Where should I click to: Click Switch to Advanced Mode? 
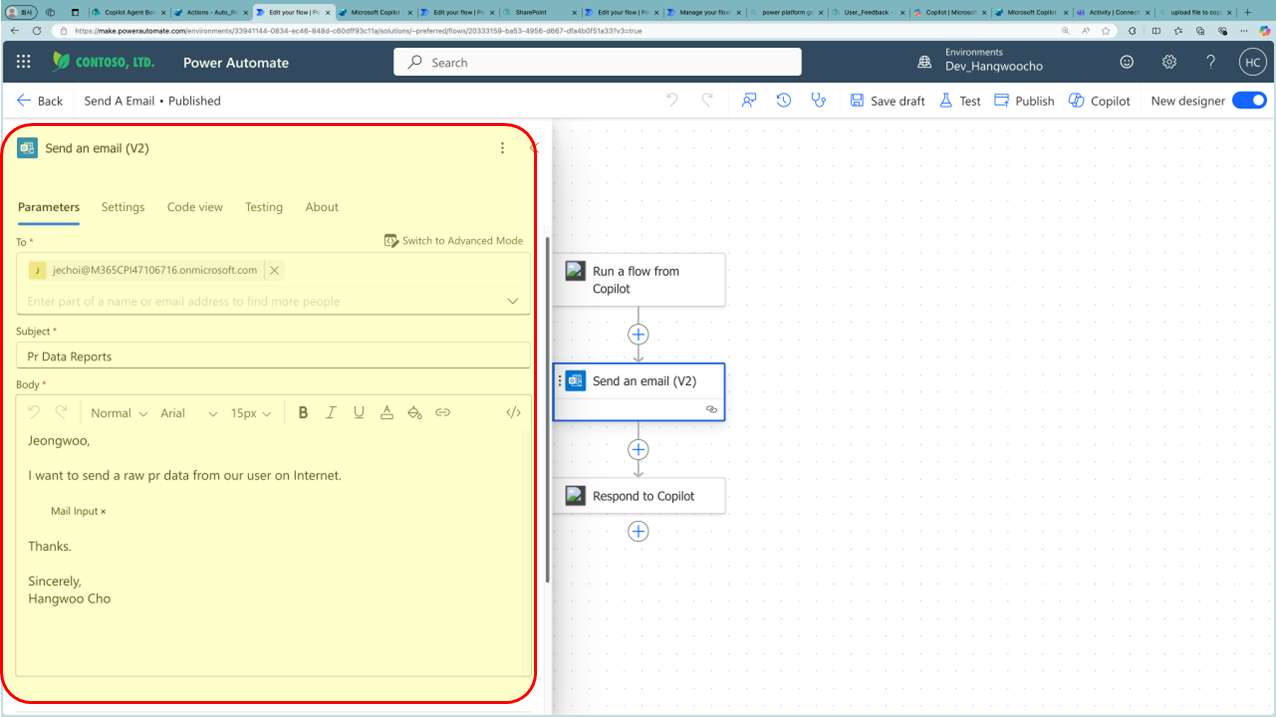(453, 241)
